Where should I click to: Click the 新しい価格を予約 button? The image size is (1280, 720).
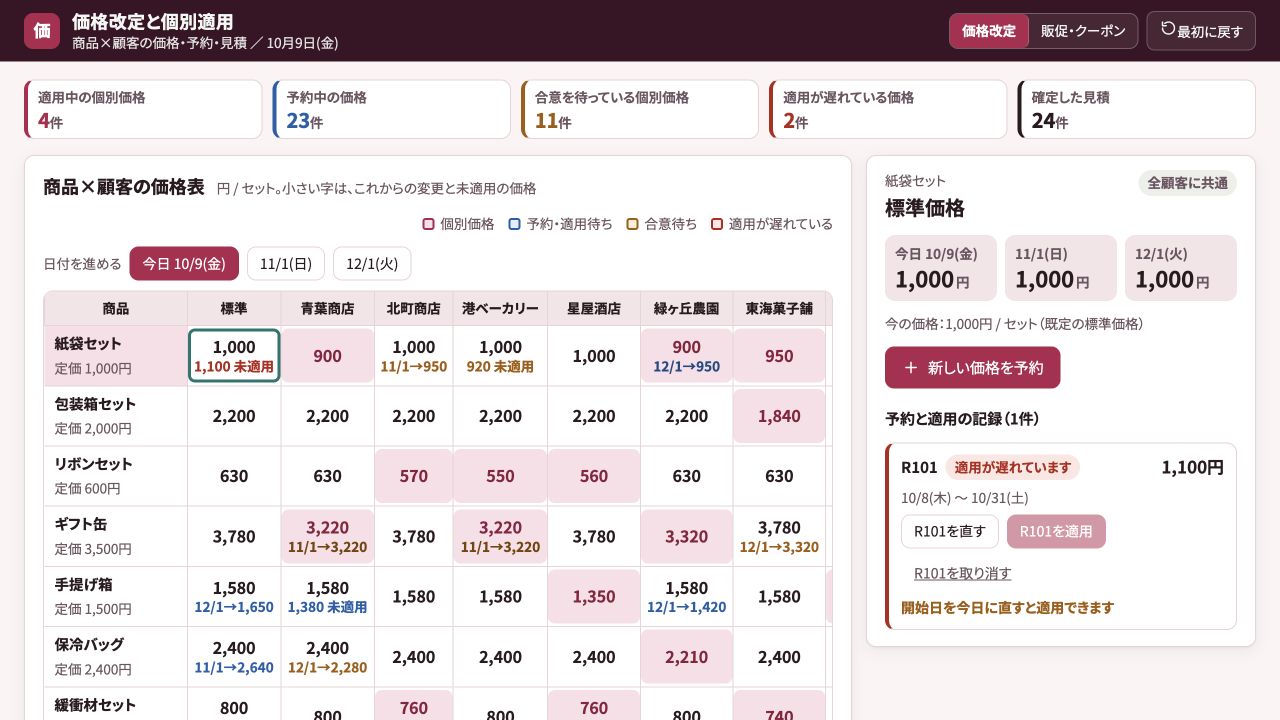972,368
